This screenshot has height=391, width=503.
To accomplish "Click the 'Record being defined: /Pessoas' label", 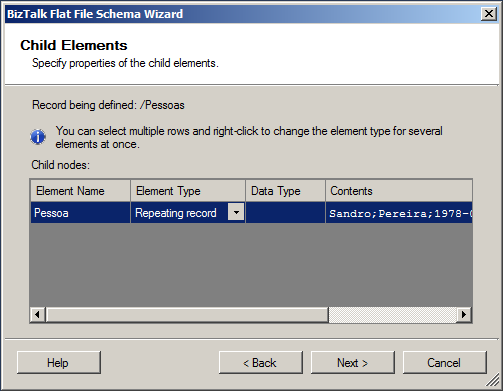I will point(108,105).
